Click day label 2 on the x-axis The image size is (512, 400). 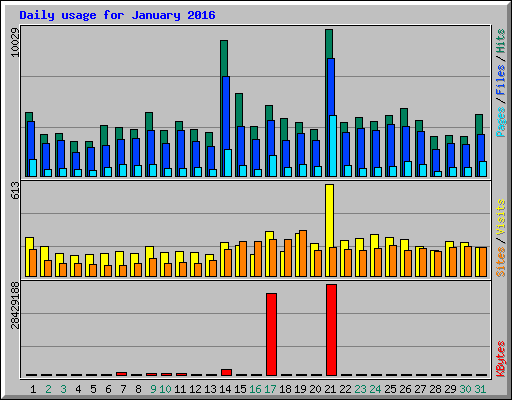coord(48,389)
